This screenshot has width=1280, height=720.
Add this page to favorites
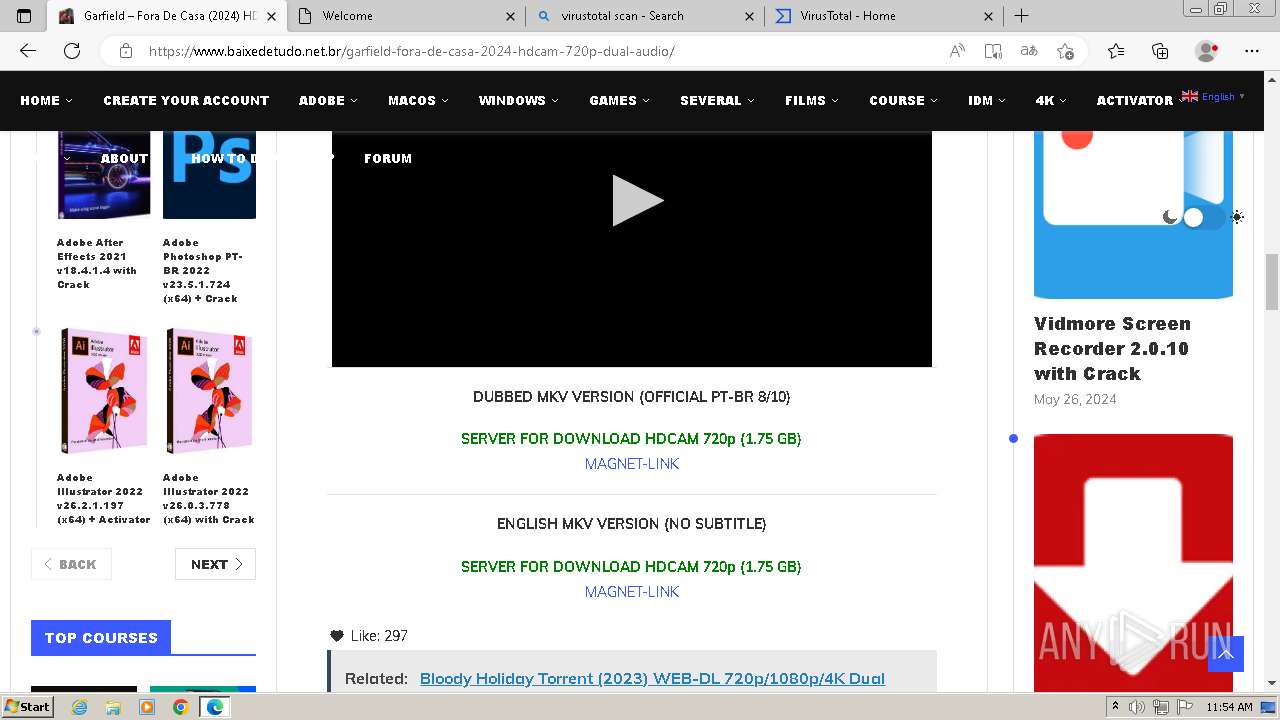tap(1065, 51)
